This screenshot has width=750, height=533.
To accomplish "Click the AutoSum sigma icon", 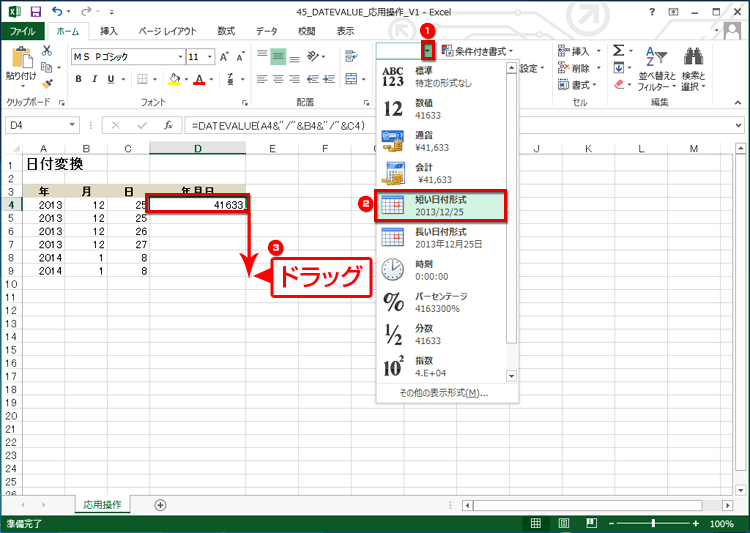I will 618,50.
